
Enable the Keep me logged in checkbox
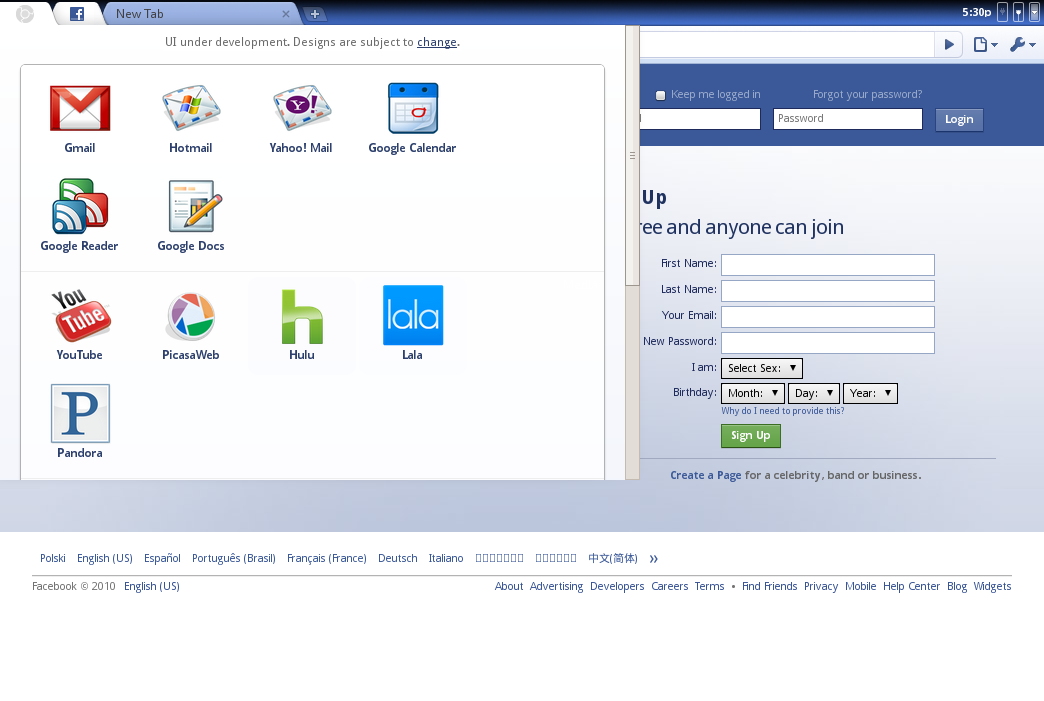[x=661, y=95]
